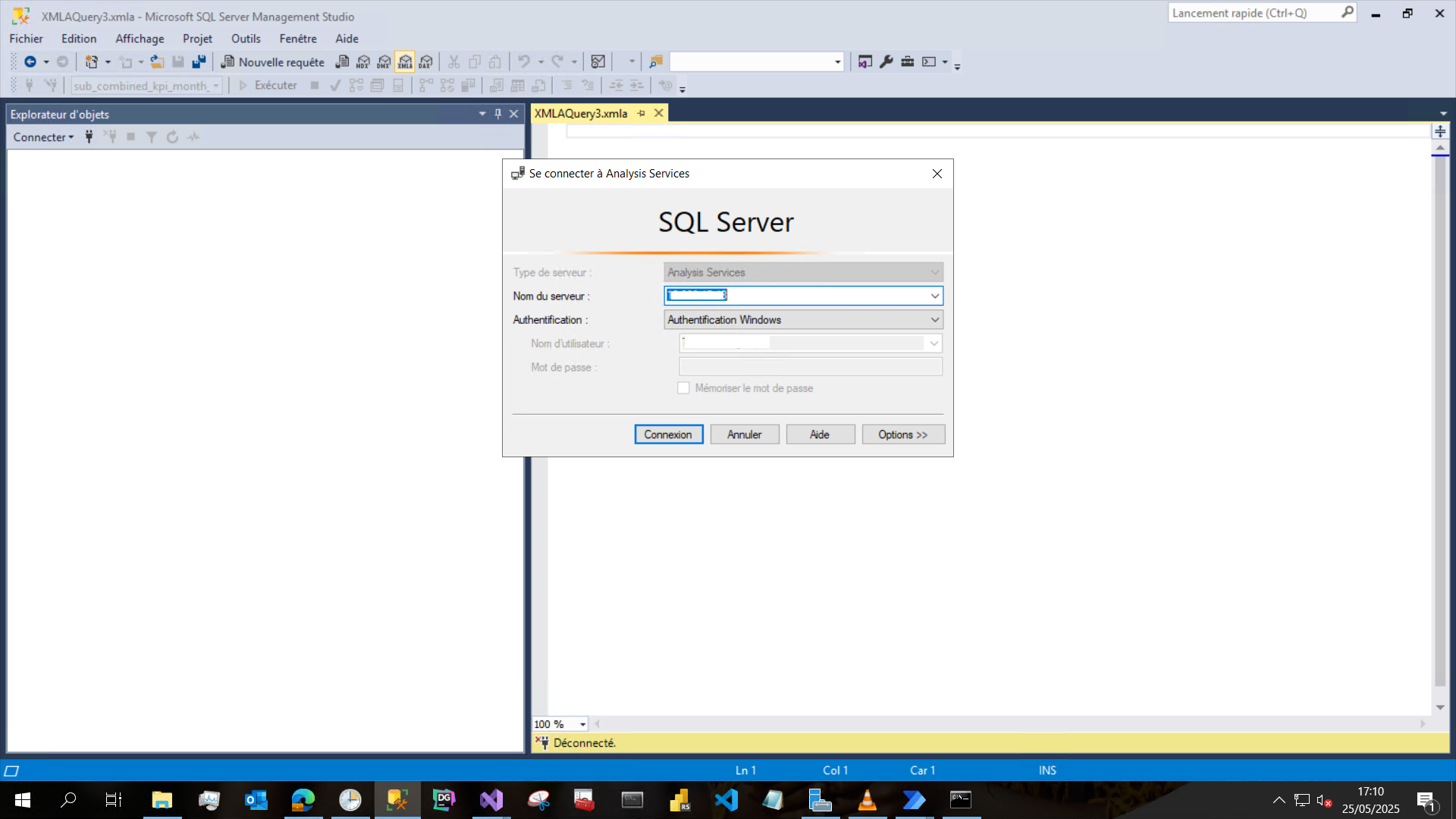Viewport: 1456px width, 819px height.
Task: Open the Fichier menu
Action: coord(26,39)
